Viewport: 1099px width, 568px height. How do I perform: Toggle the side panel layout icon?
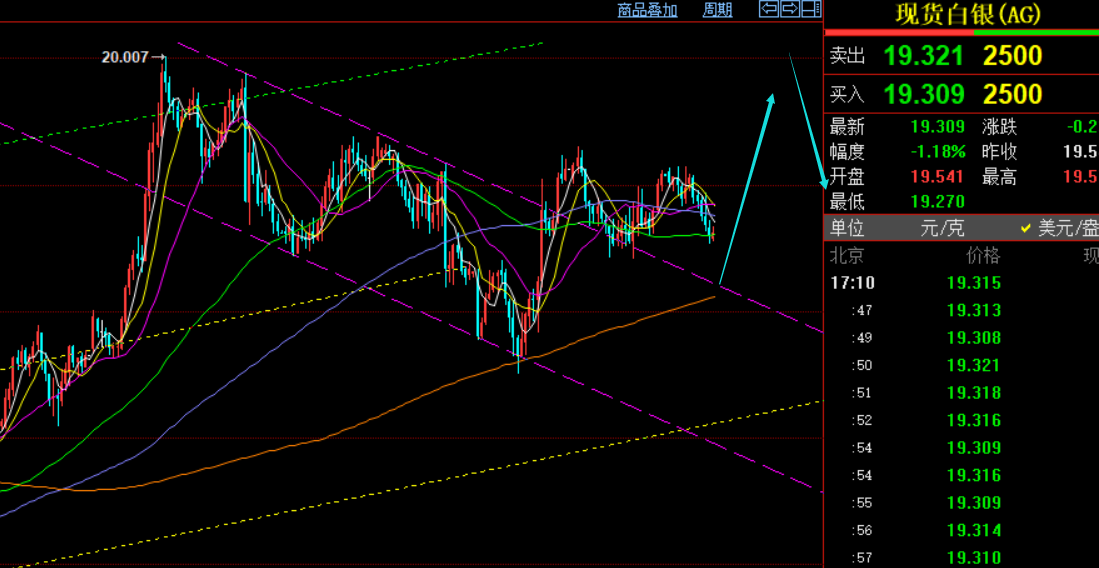point(810,9)
